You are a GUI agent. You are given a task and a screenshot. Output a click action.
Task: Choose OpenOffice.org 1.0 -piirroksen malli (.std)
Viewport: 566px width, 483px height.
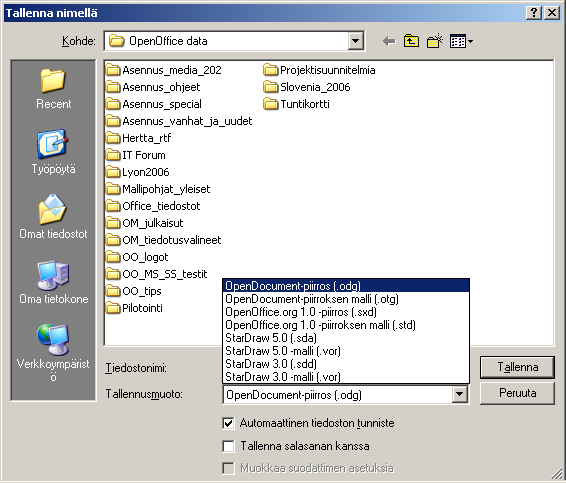[346, 325]
